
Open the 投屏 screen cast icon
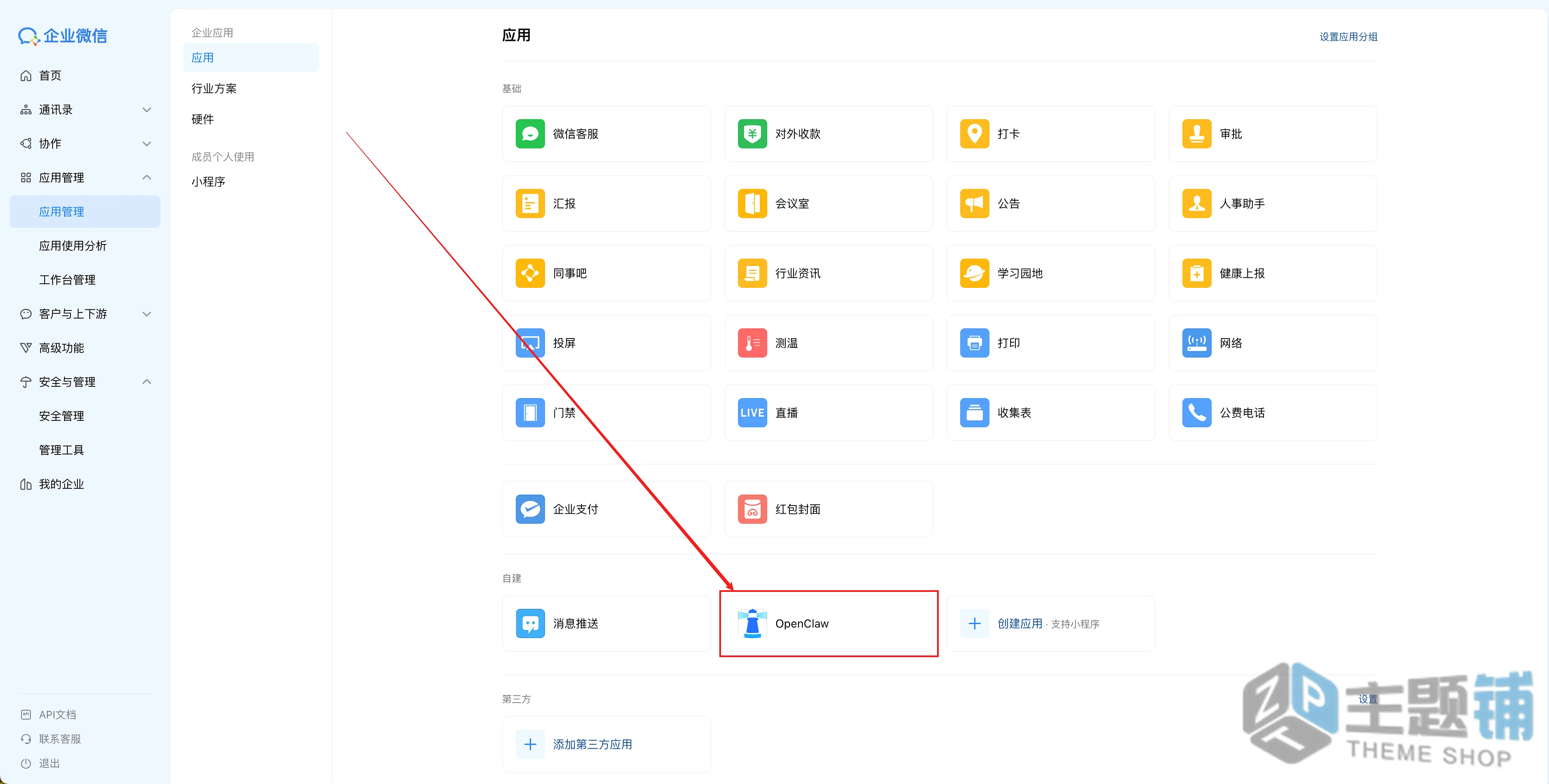[530, 343]
